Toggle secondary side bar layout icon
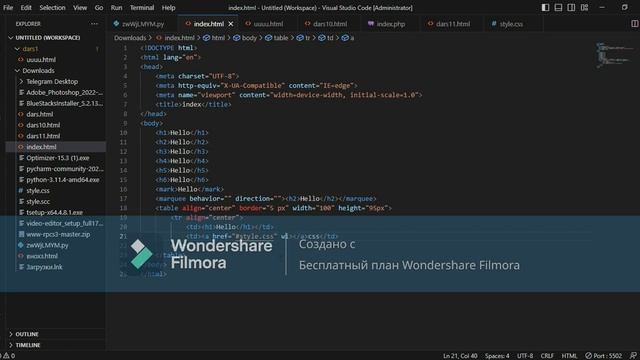 tap(571, 8)
